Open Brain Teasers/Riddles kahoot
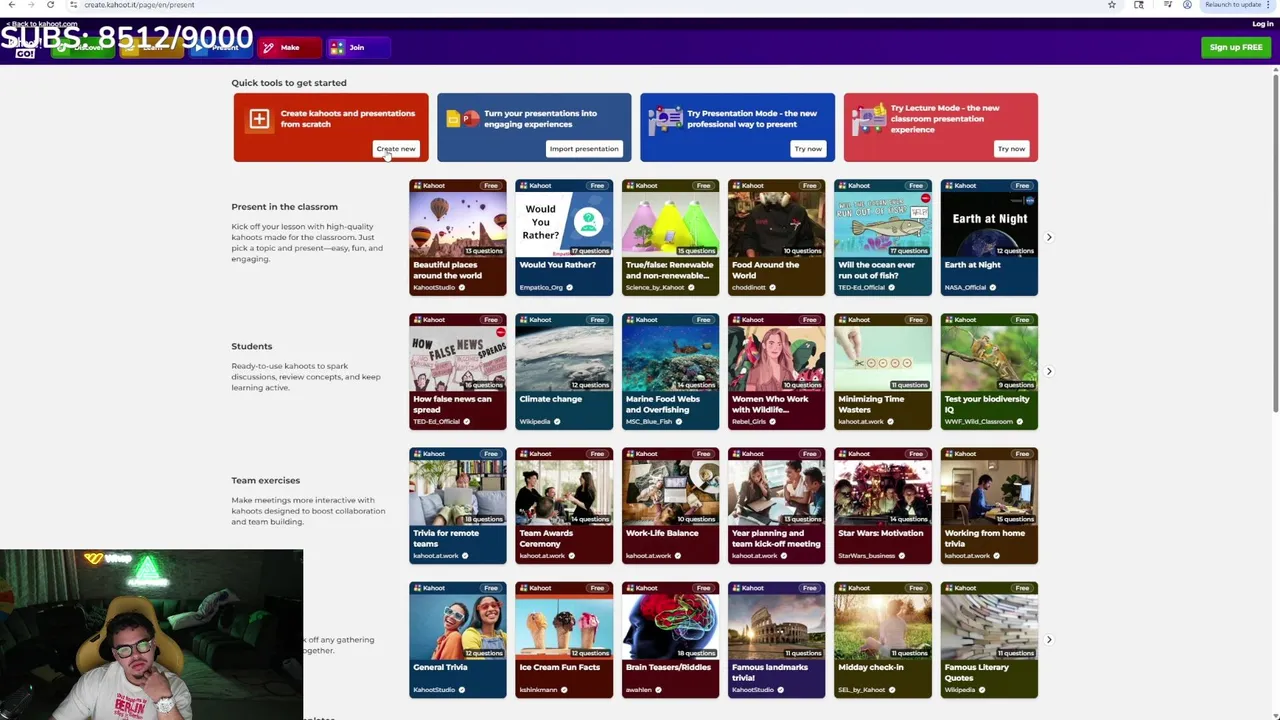This screenshot has width=1280, height=720. (670, 639)
